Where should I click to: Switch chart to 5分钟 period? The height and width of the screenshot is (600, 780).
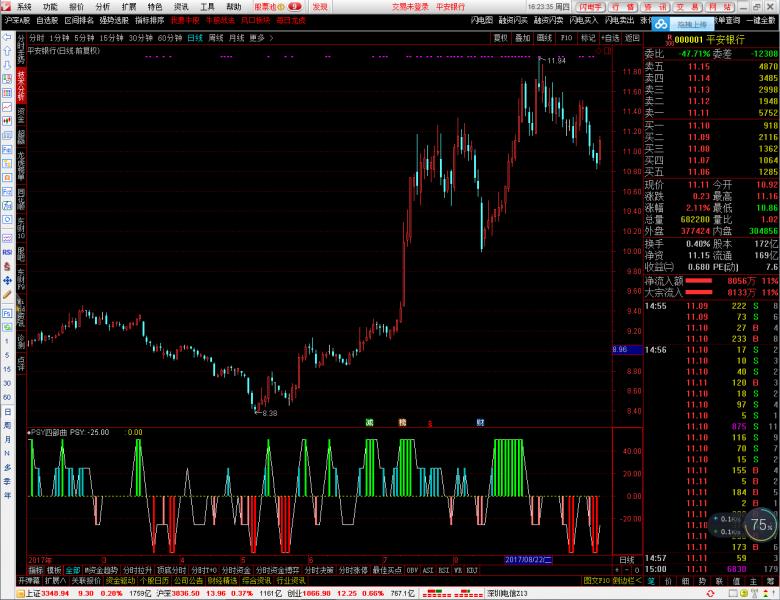[x=84, y=38]
